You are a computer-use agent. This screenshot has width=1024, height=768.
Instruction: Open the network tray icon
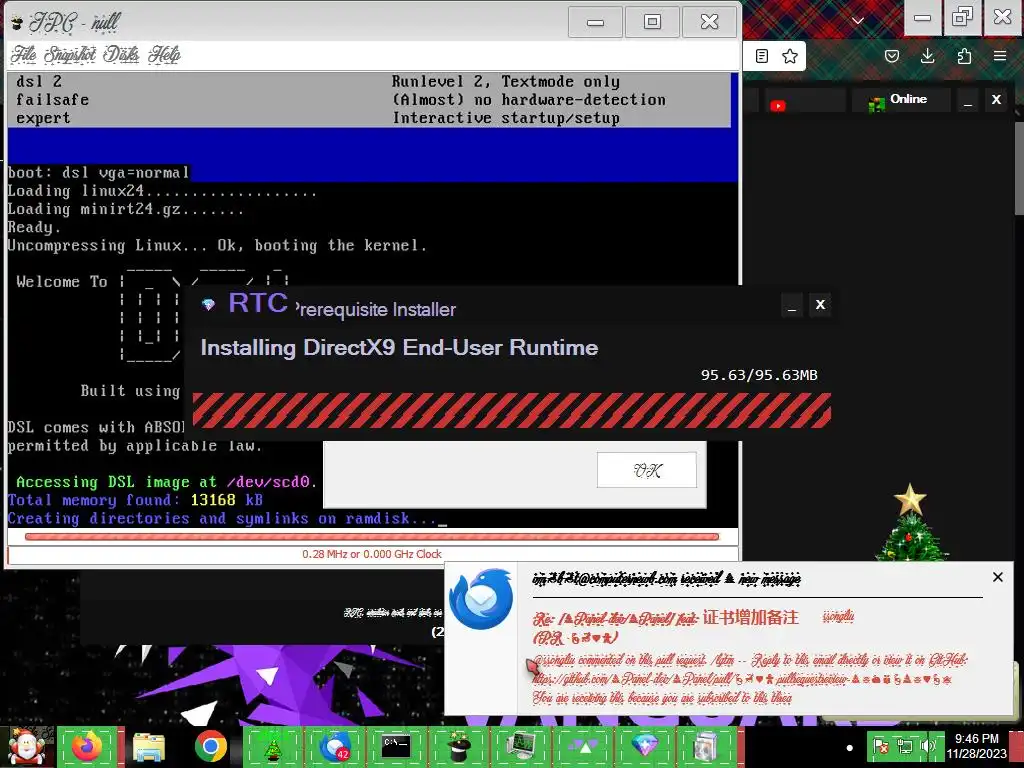click(x=904, y=746)
